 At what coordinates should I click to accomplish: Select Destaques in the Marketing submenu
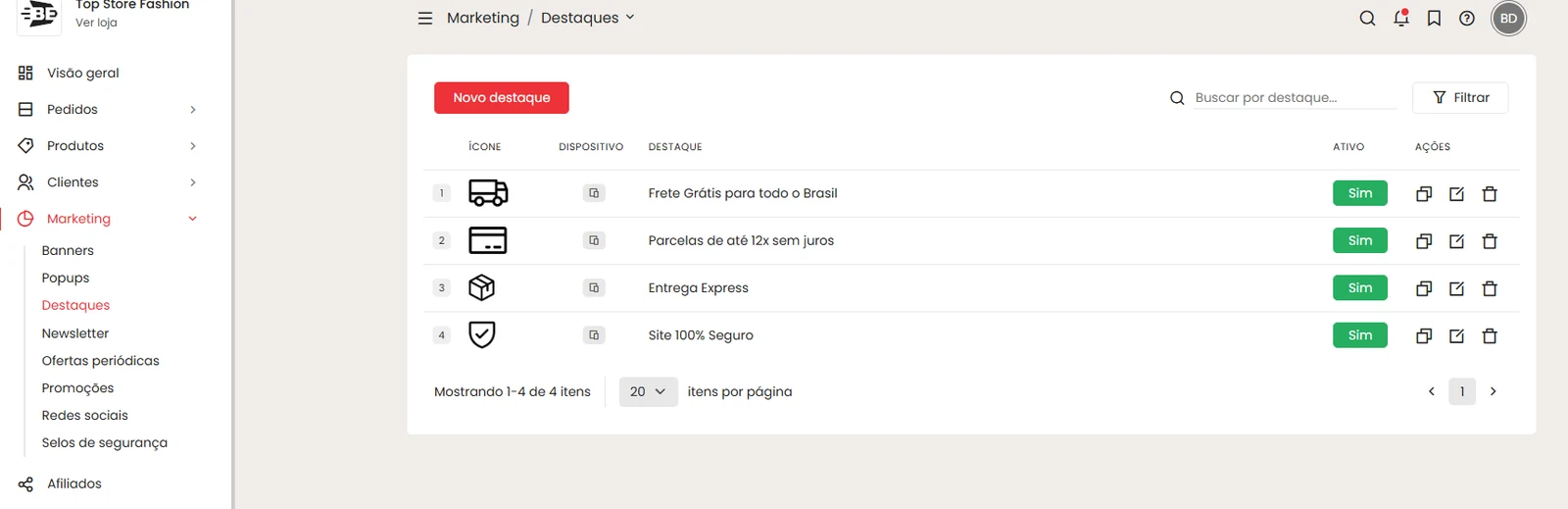point(75,305)
